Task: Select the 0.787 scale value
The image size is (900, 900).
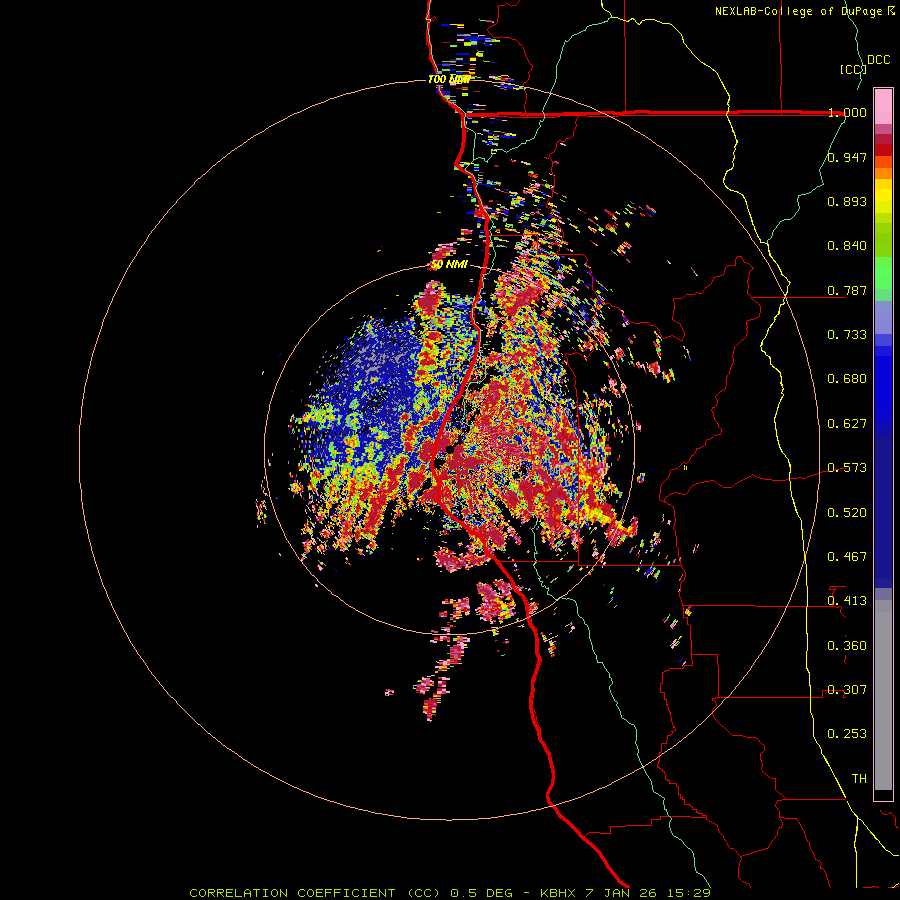Action: pos(847,290)
